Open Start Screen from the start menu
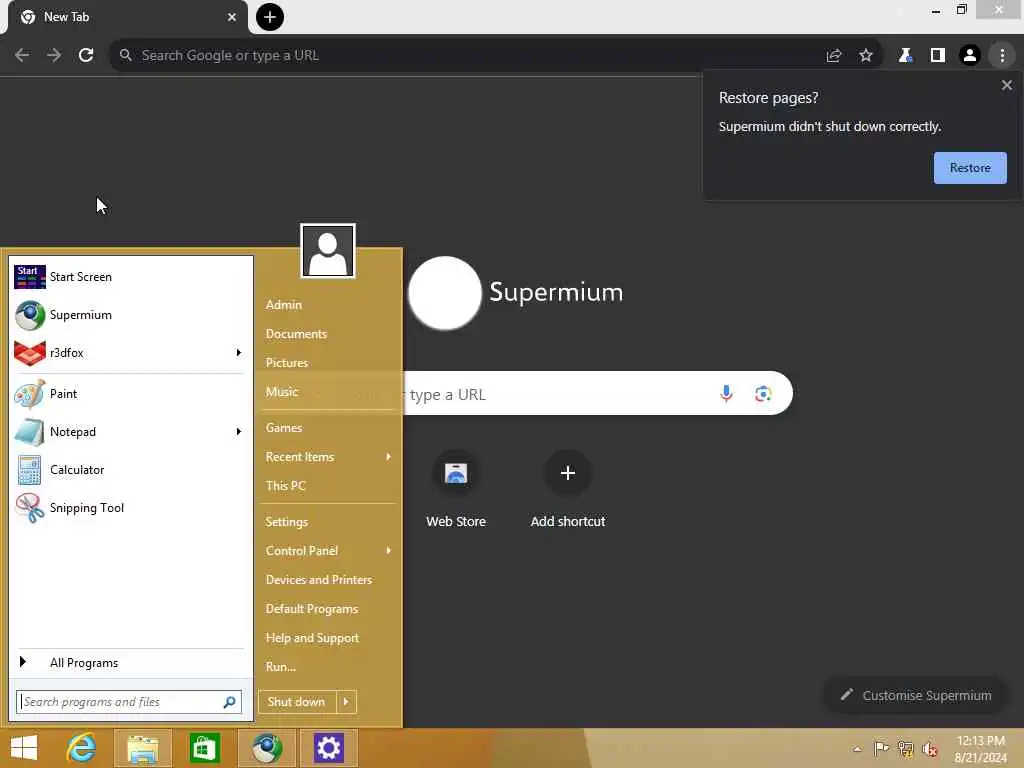 click(130, 277)
